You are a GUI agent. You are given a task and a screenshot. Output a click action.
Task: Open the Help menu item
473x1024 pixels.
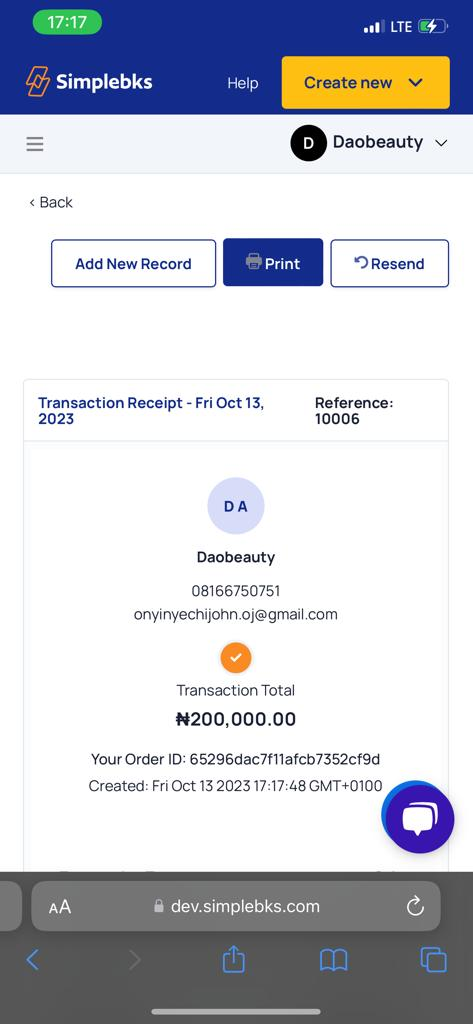click(242, 83)
